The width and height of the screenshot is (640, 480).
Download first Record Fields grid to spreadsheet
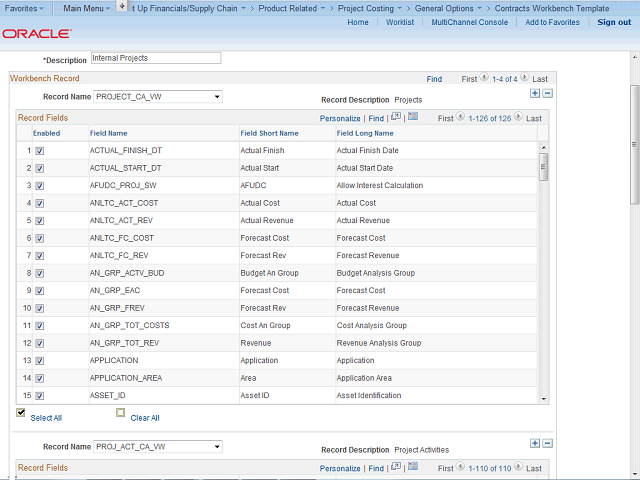[x=413, y=117]
